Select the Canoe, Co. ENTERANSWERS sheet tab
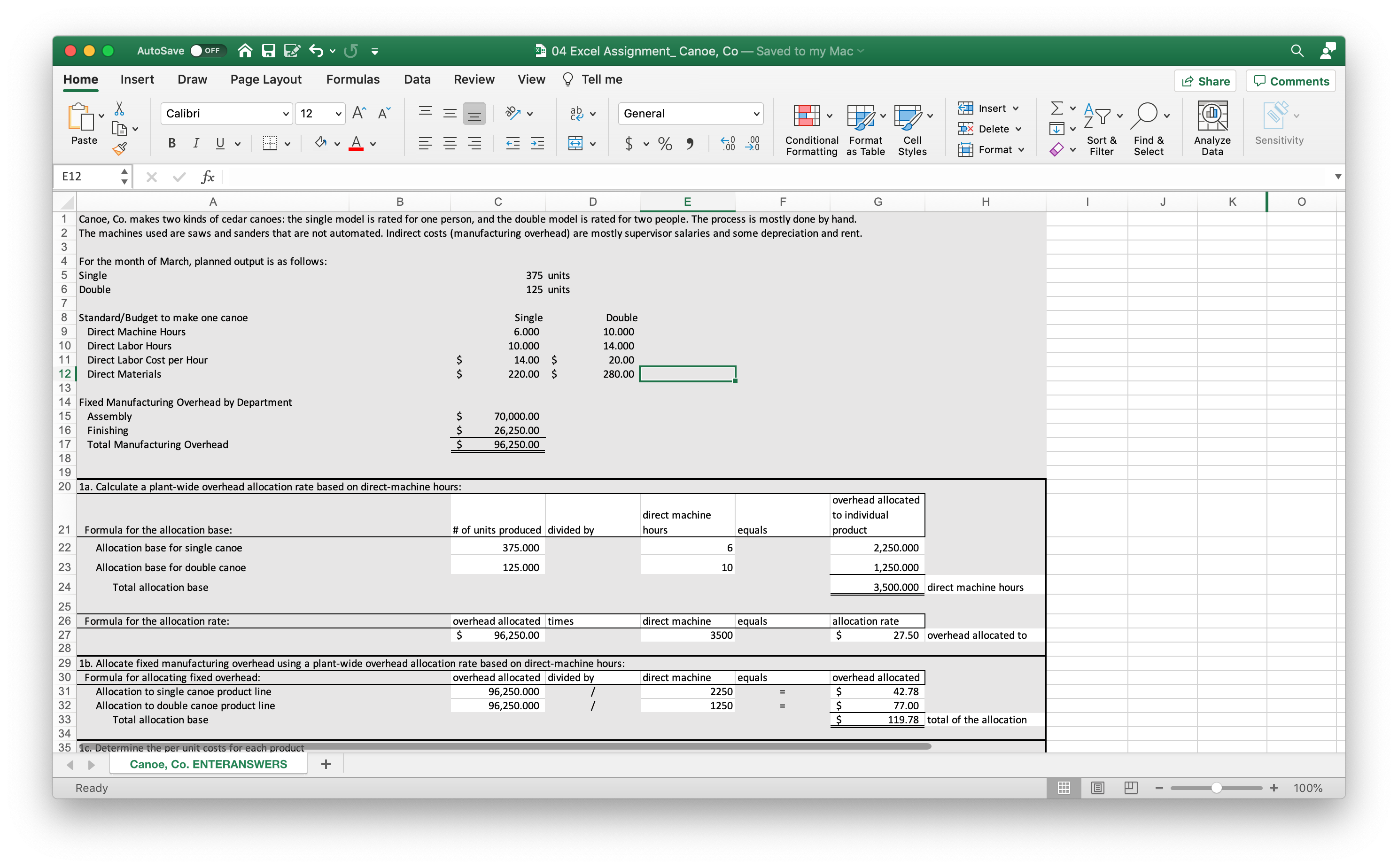This screenshot has width=1398, height=868. tap(209, 764)
